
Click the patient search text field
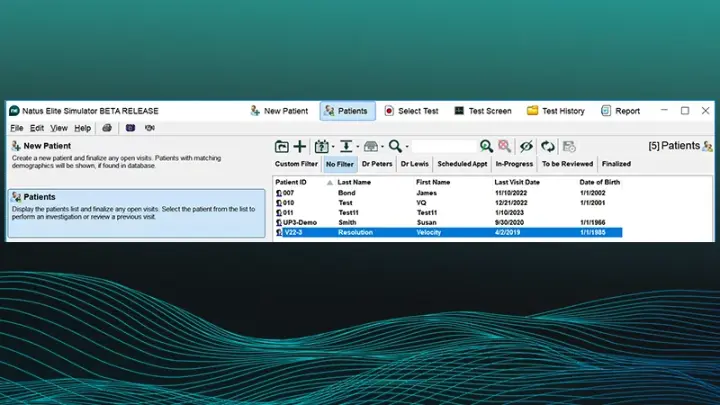point(444,146)
